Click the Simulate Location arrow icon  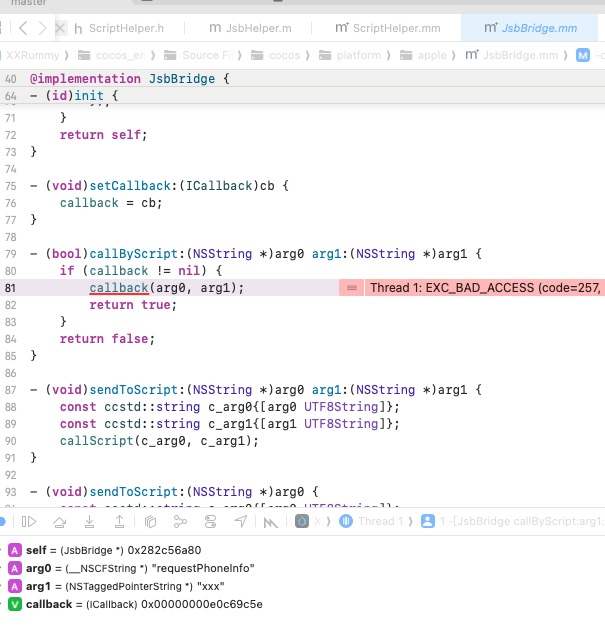click(241, 522)
